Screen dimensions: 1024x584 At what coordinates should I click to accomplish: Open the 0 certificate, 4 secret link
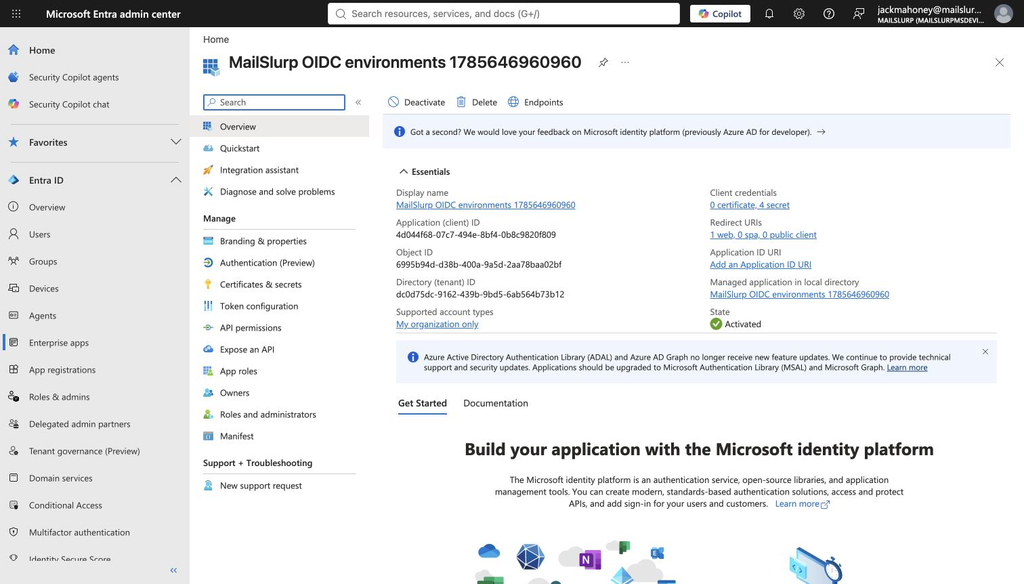click(x=750, y=205)
